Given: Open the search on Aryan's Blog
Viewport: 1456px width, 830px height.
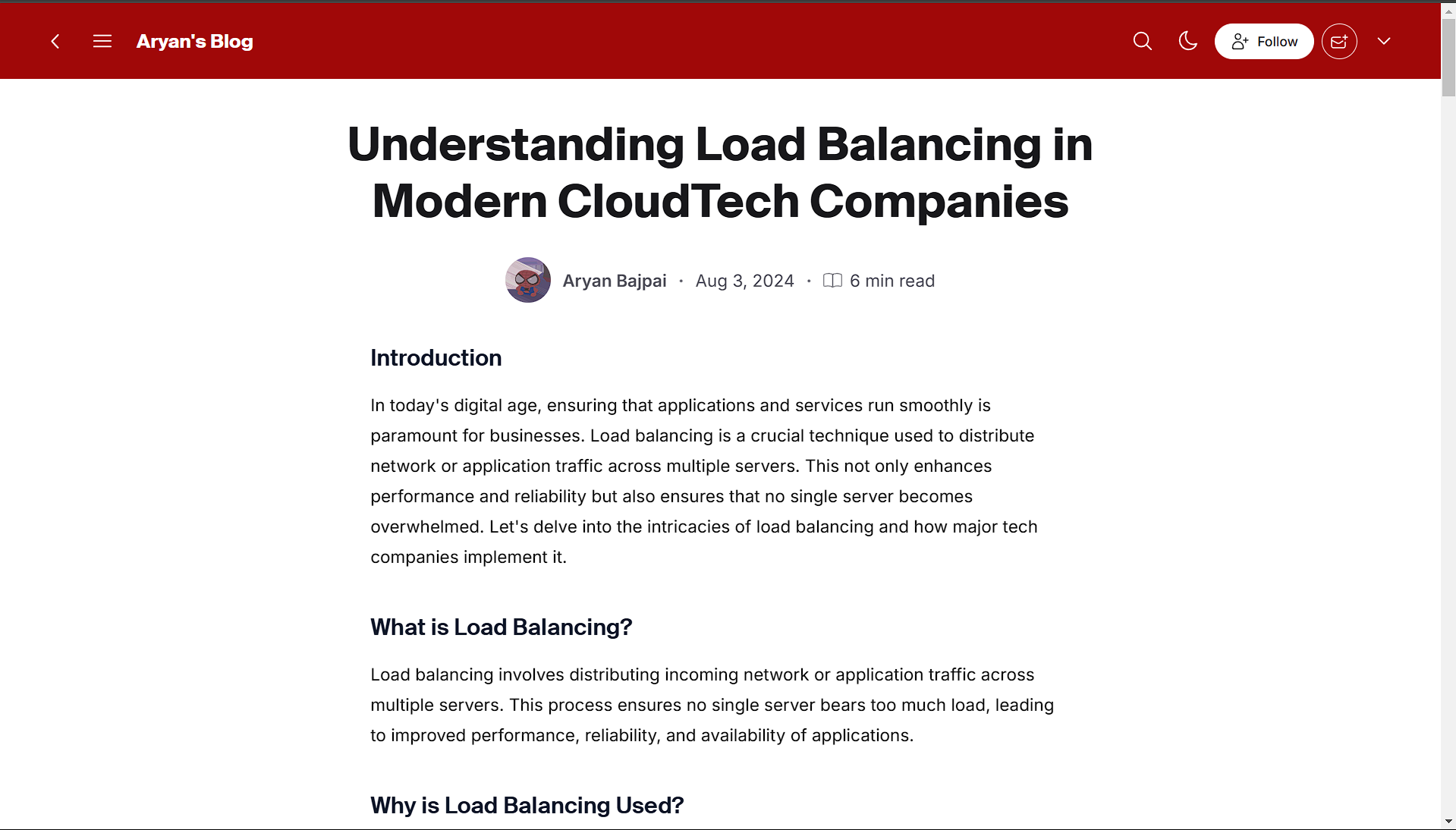Looking at the screenshot, I should coord(1142,41).
